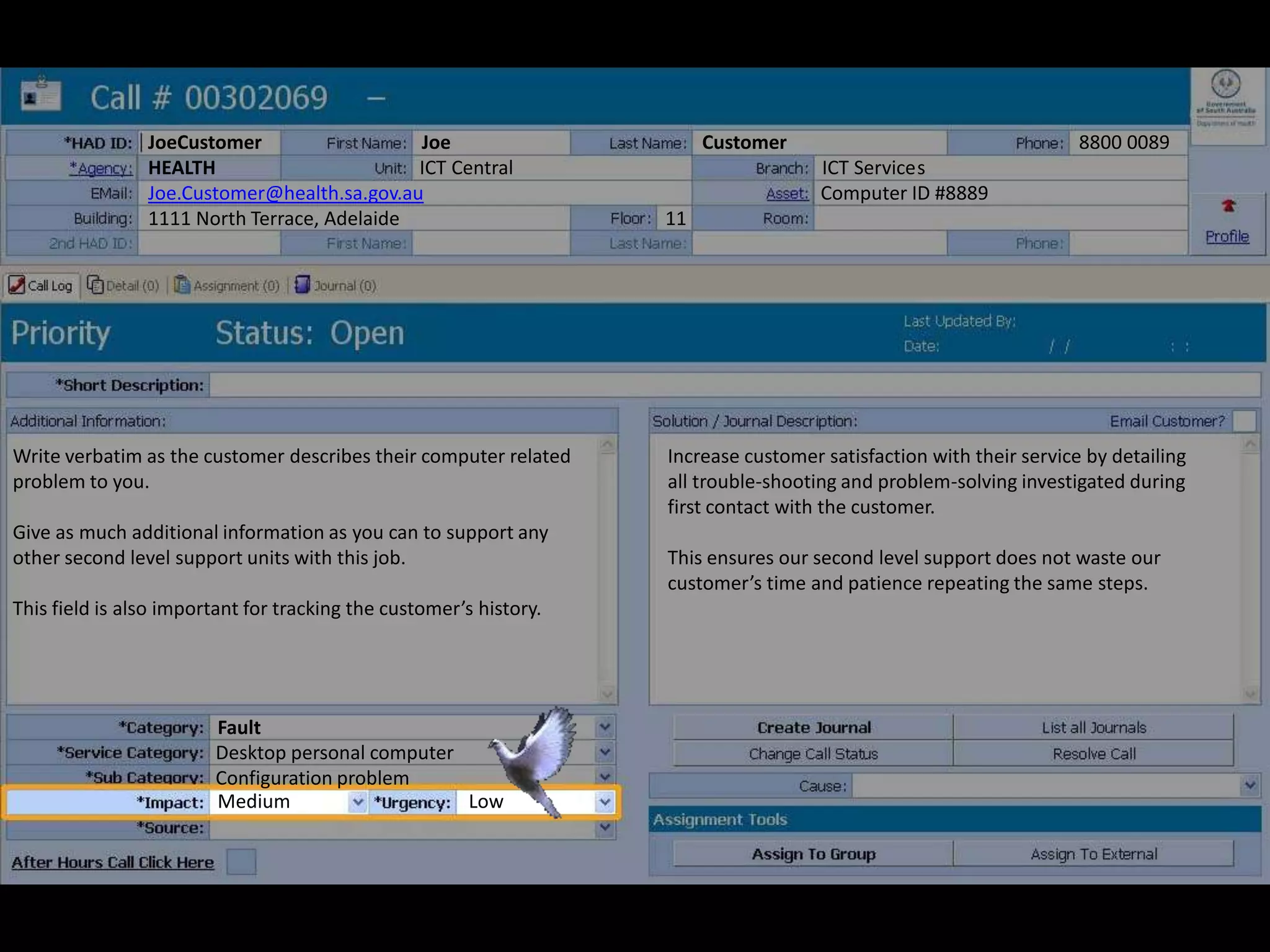Click the Call Log notepad icon
Screen dimensions: 1270x952
[x=17, y=285]
